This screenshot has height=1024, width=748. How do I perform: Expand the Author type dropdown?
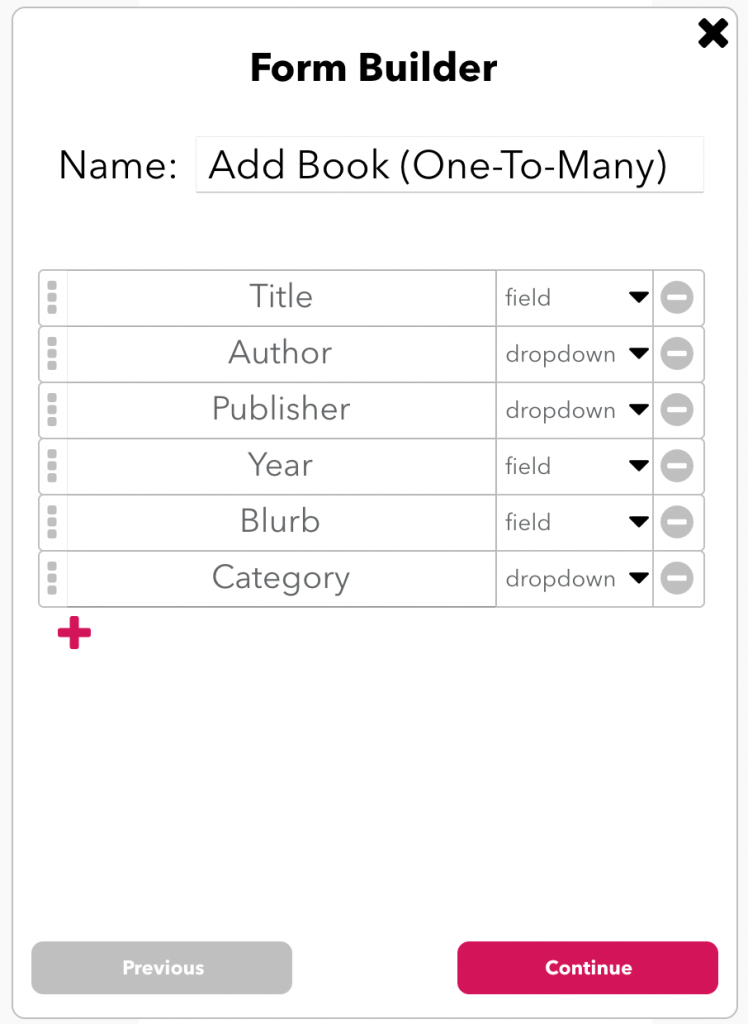point(575,354)
